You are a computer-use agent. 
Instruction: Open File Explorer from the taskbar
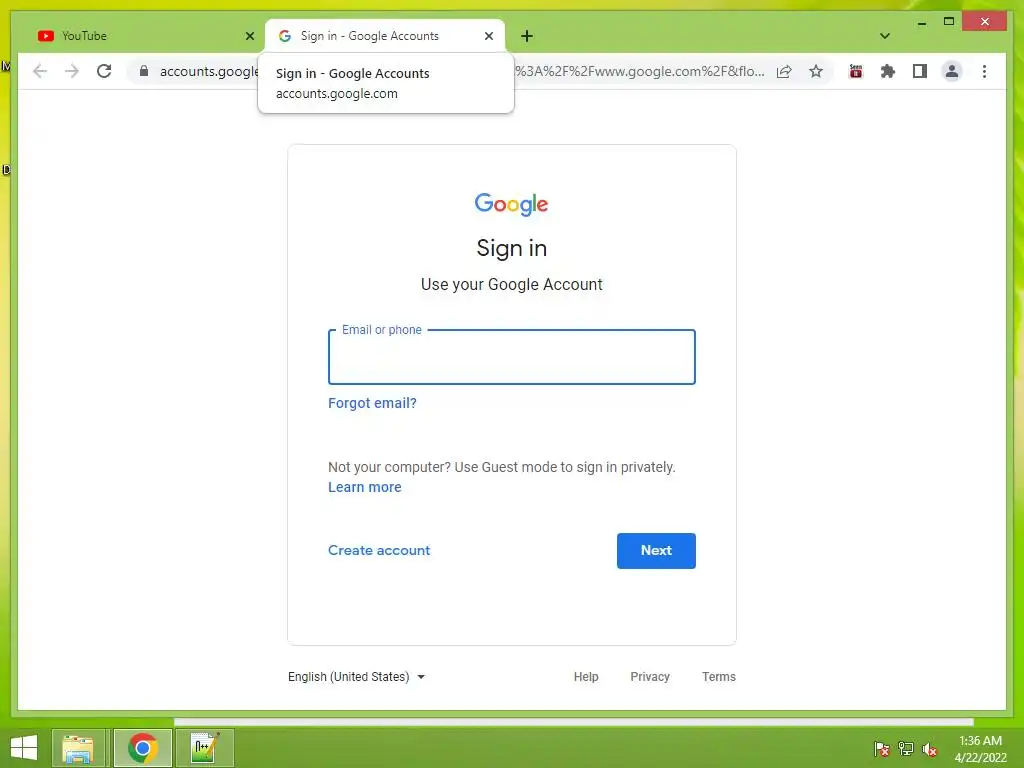[x=78, y=748]
